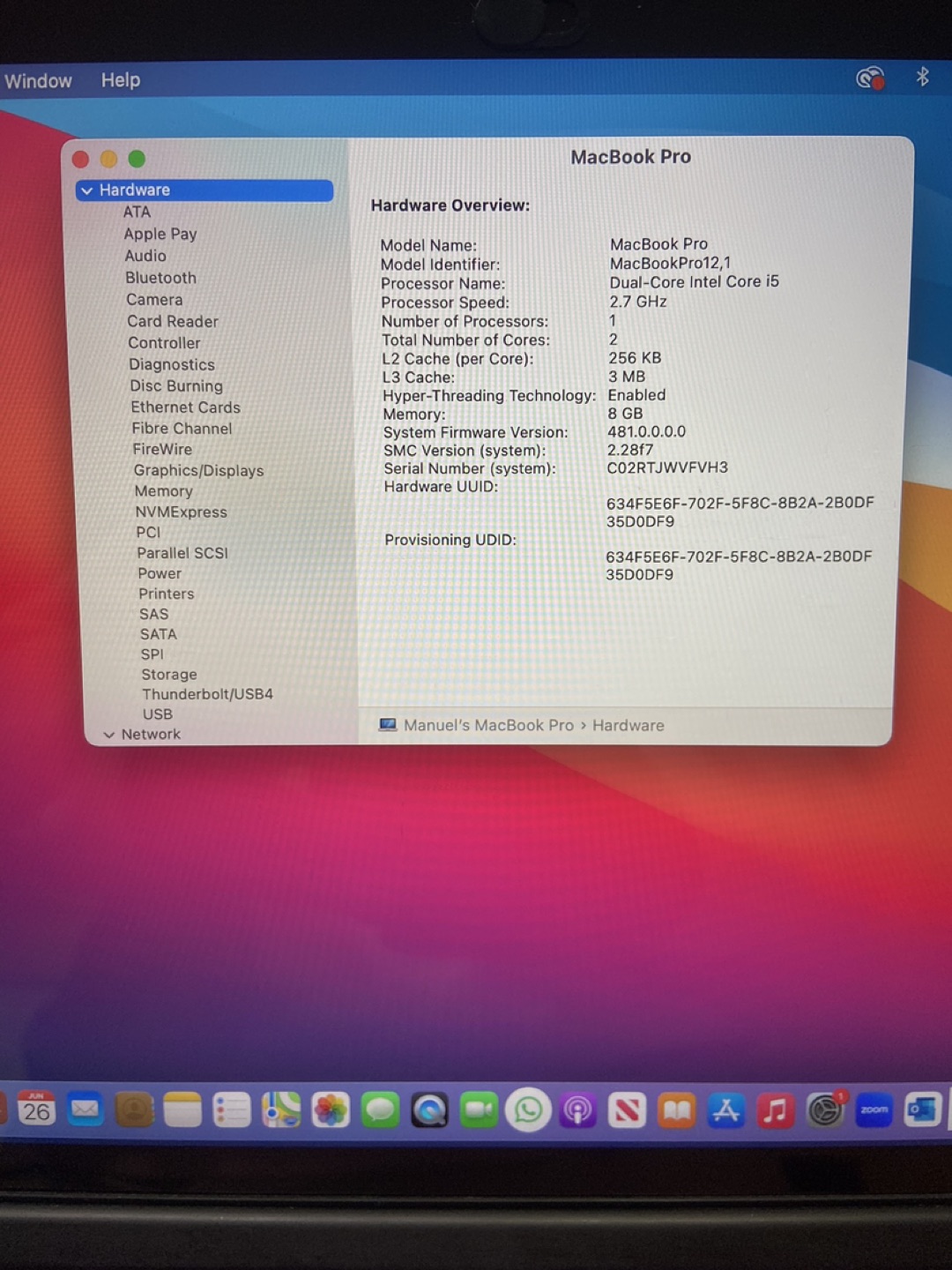
Task: Select SATA in the sidebar
Action: [159, 634]
